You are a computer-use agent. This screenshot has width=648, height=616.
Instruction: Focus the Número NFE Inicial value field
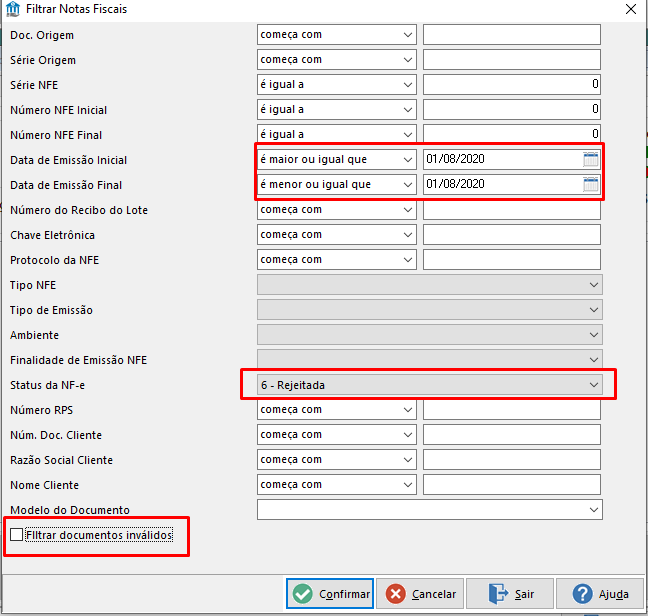512,109
